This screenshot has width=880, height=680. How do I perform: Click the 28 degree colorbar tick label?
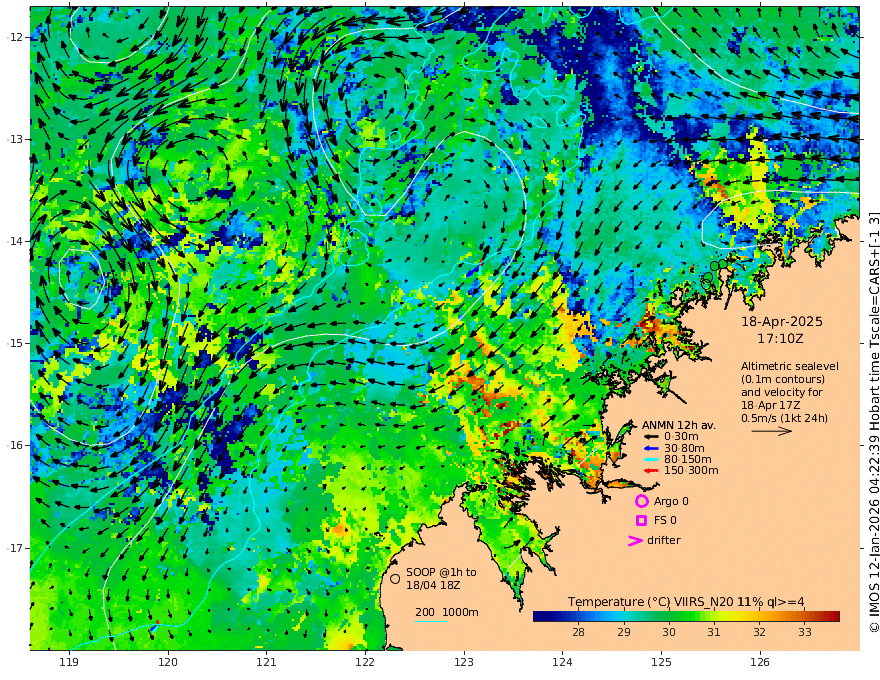578,632
